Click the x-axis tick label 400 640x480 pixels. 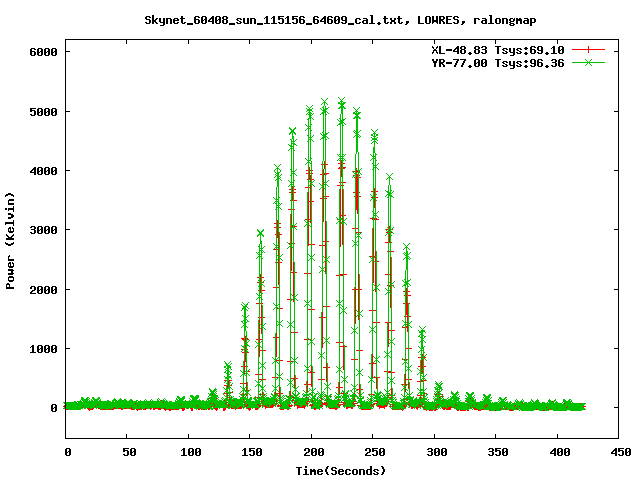pyautogui.click(x=560, y=452)
